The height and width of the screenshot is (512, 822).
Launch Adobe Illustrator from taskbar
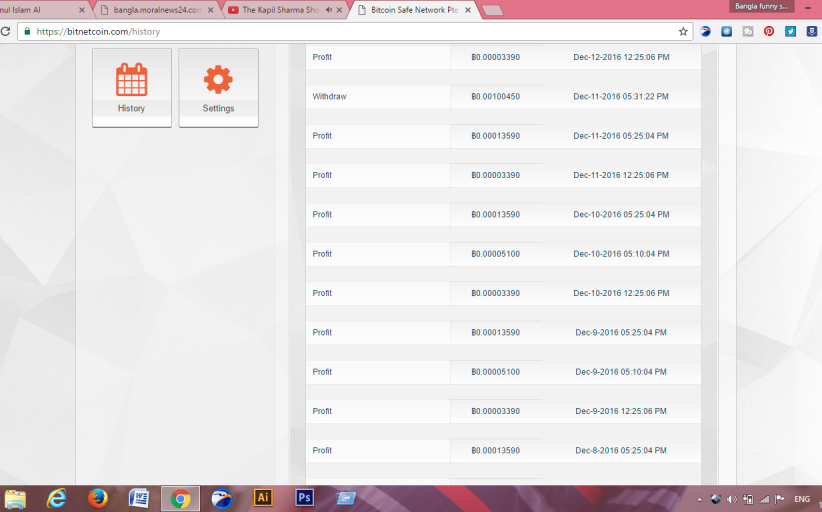tap(263, 497)
